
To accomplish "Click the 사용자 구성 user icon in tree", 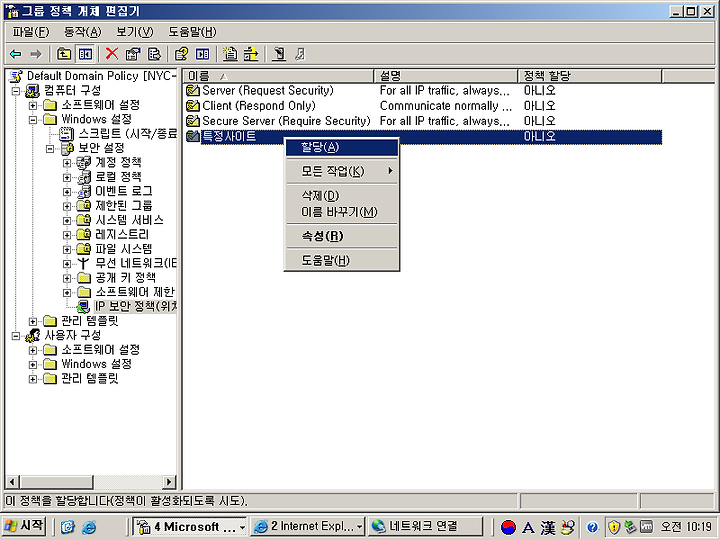I will [32, 336].
